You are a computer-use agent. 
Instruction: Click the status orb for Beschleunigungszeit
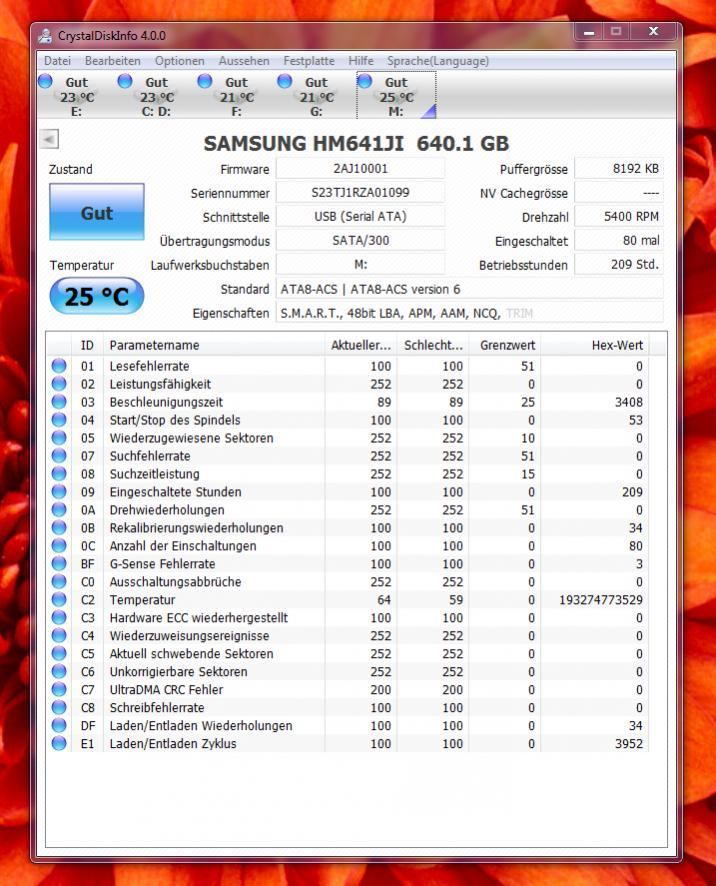(x=59, y=402)
